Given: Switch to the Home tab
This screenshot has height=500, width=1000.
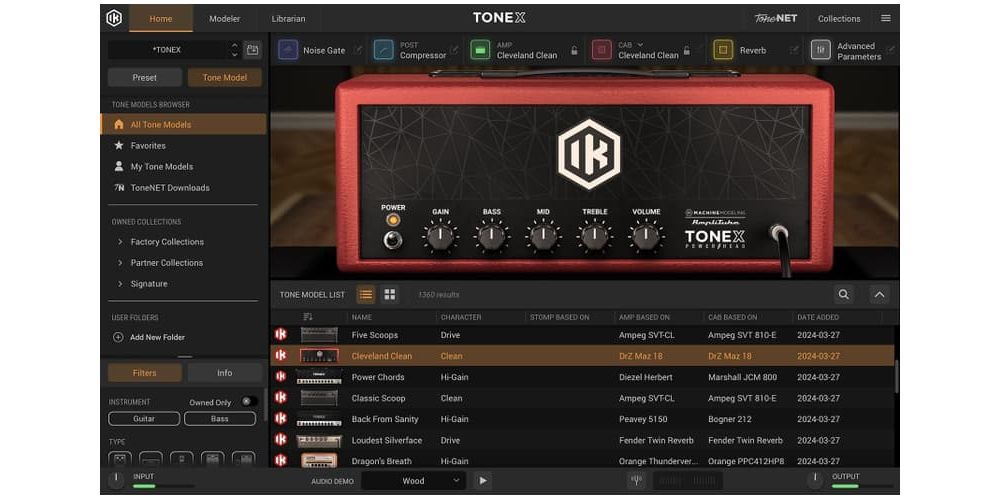Looking at the screenshot, I should tap(161, 18).
